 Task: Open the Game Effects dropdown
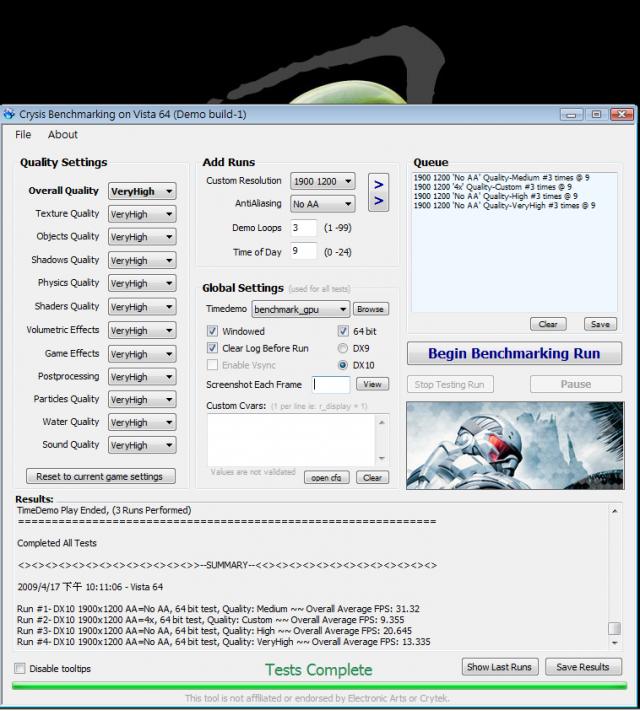click(142, 354)
